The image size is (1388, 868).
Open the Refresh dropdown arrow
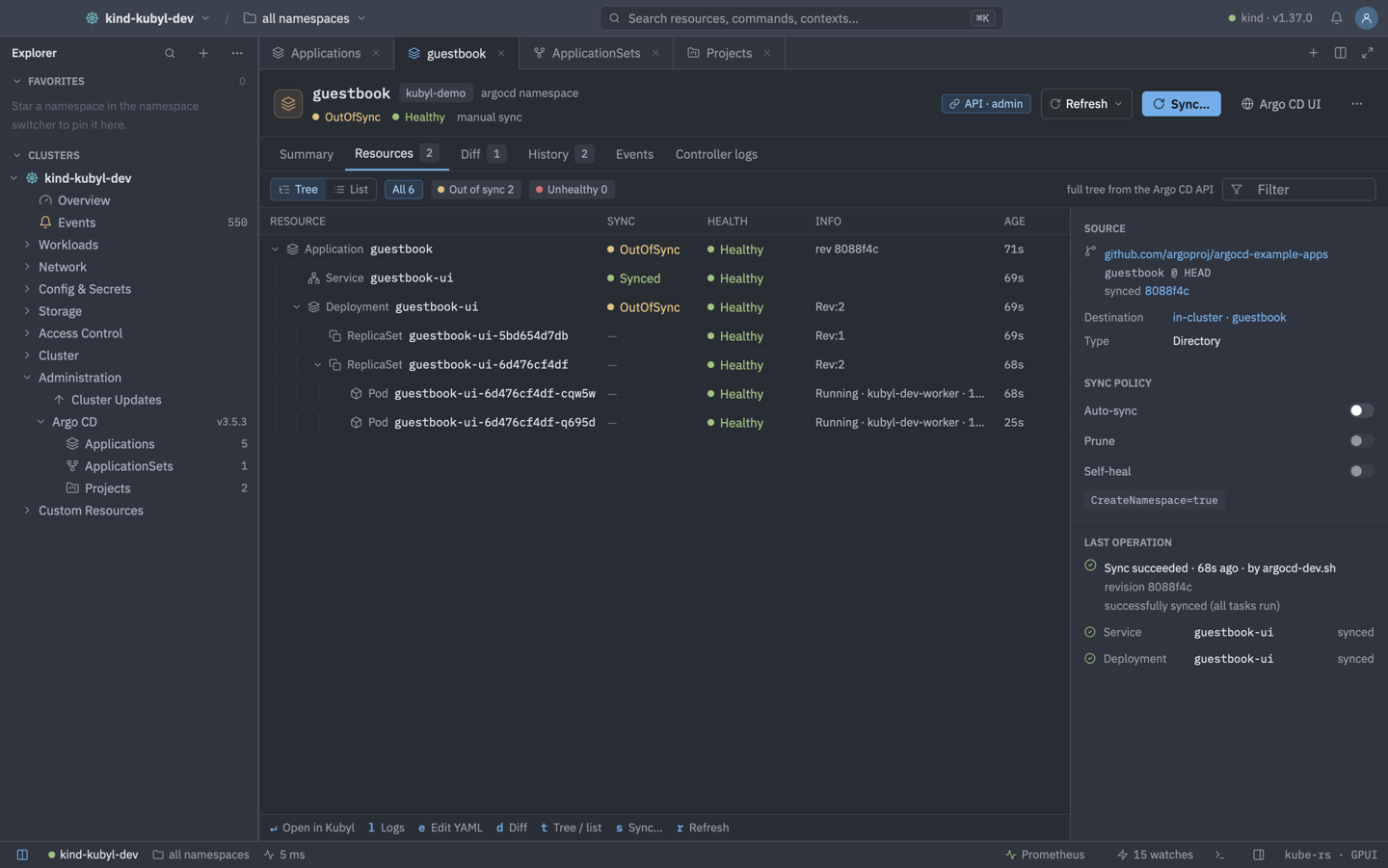pyautogui.click(x=1118, y=104)
